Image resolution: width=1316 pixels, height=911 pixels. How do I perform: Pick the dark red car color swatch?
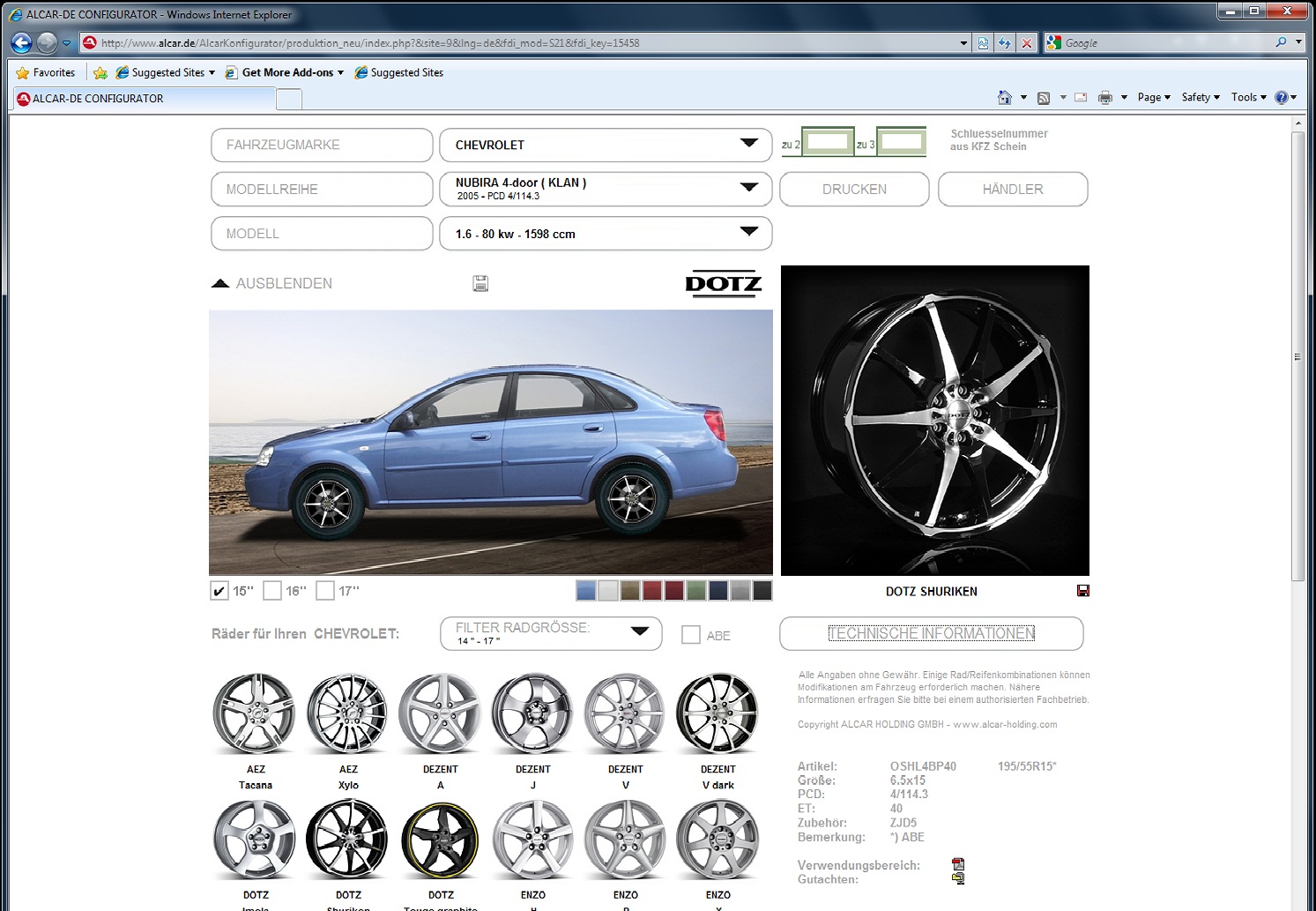(x=674, y=591)
